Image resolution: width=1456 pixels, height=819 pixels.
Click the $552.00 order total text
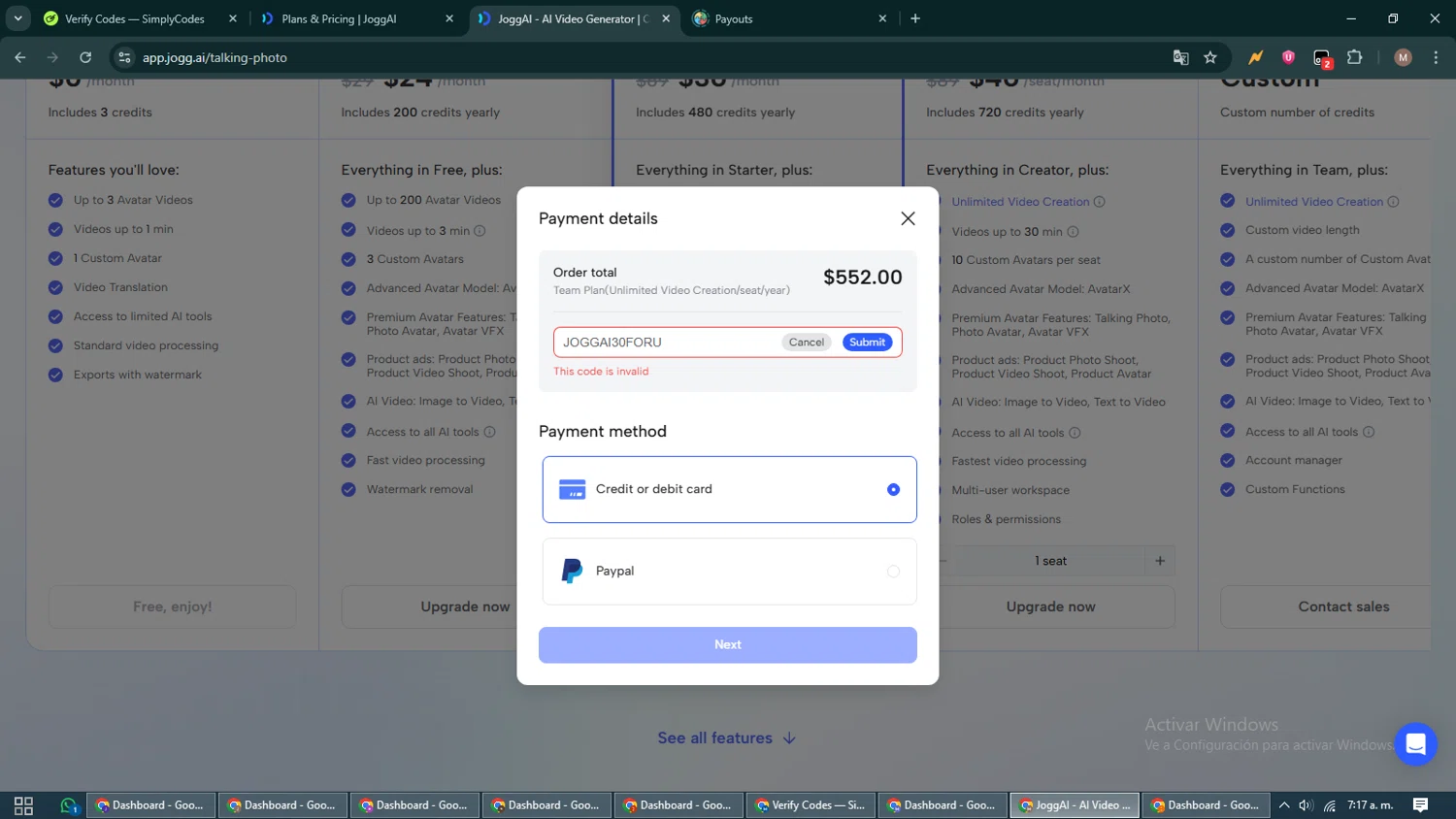[x=863, y=278]
